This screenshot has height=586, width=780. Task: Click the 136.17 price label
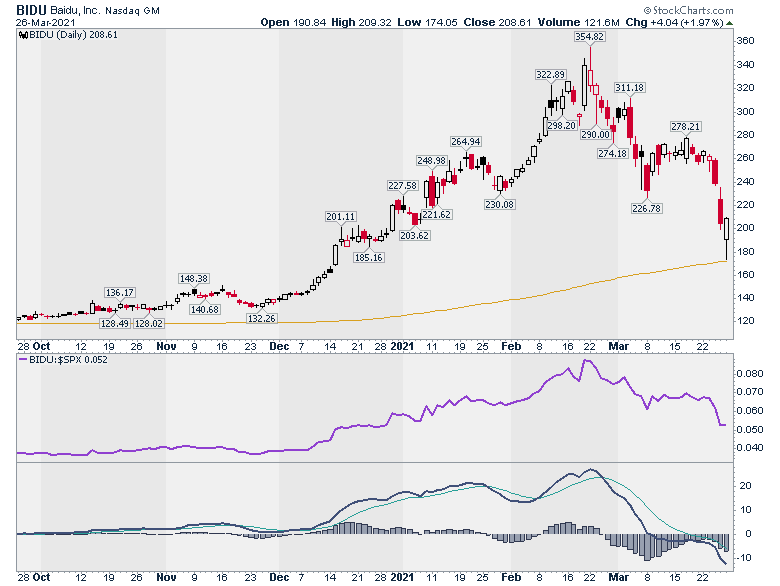(x=120, y=293)
